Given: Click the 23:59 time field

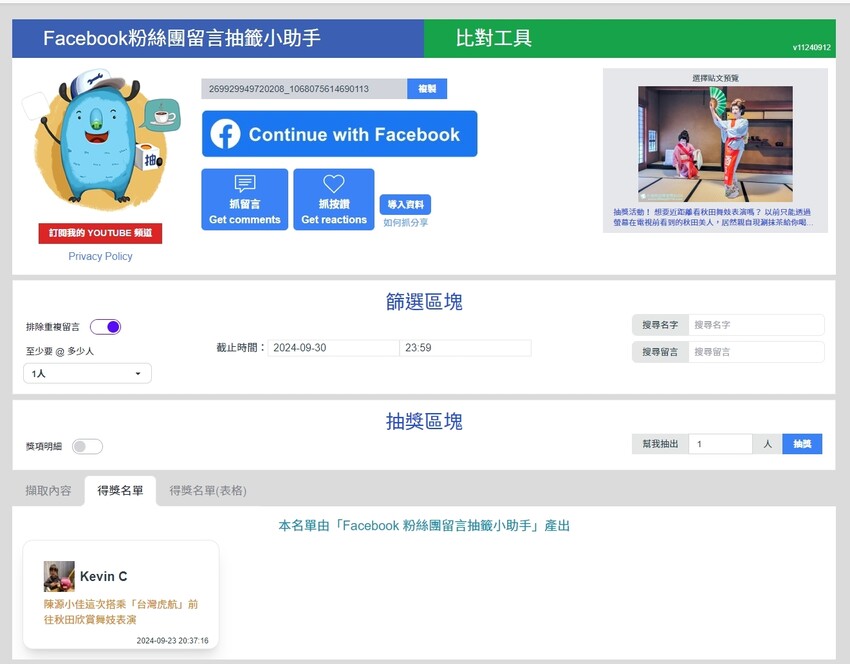Looking at the screenshot, I should pyautogui.click(x=465, y=348).
